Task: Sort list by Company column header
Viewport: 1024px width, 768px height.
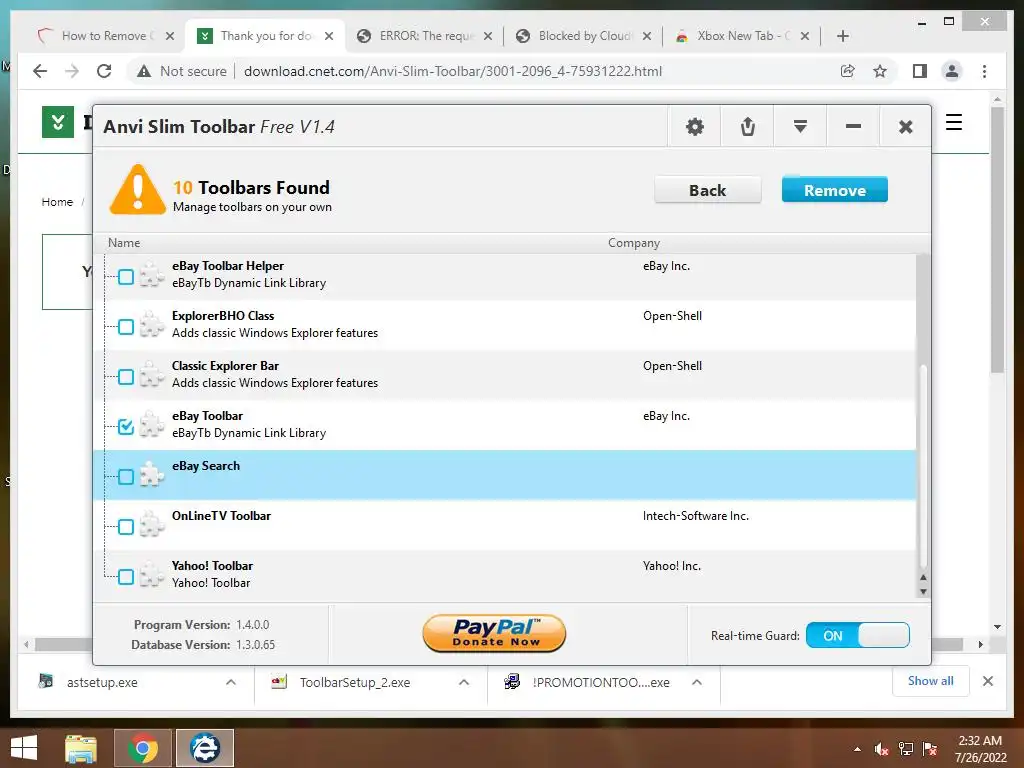Action: [633, 243]
